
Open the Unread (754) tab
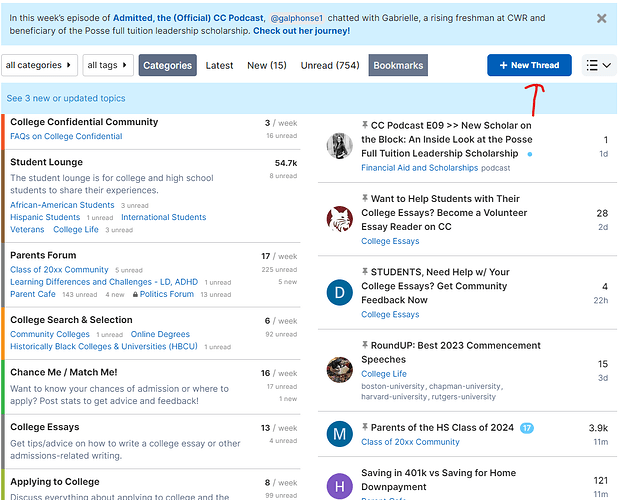pos(330,65)
